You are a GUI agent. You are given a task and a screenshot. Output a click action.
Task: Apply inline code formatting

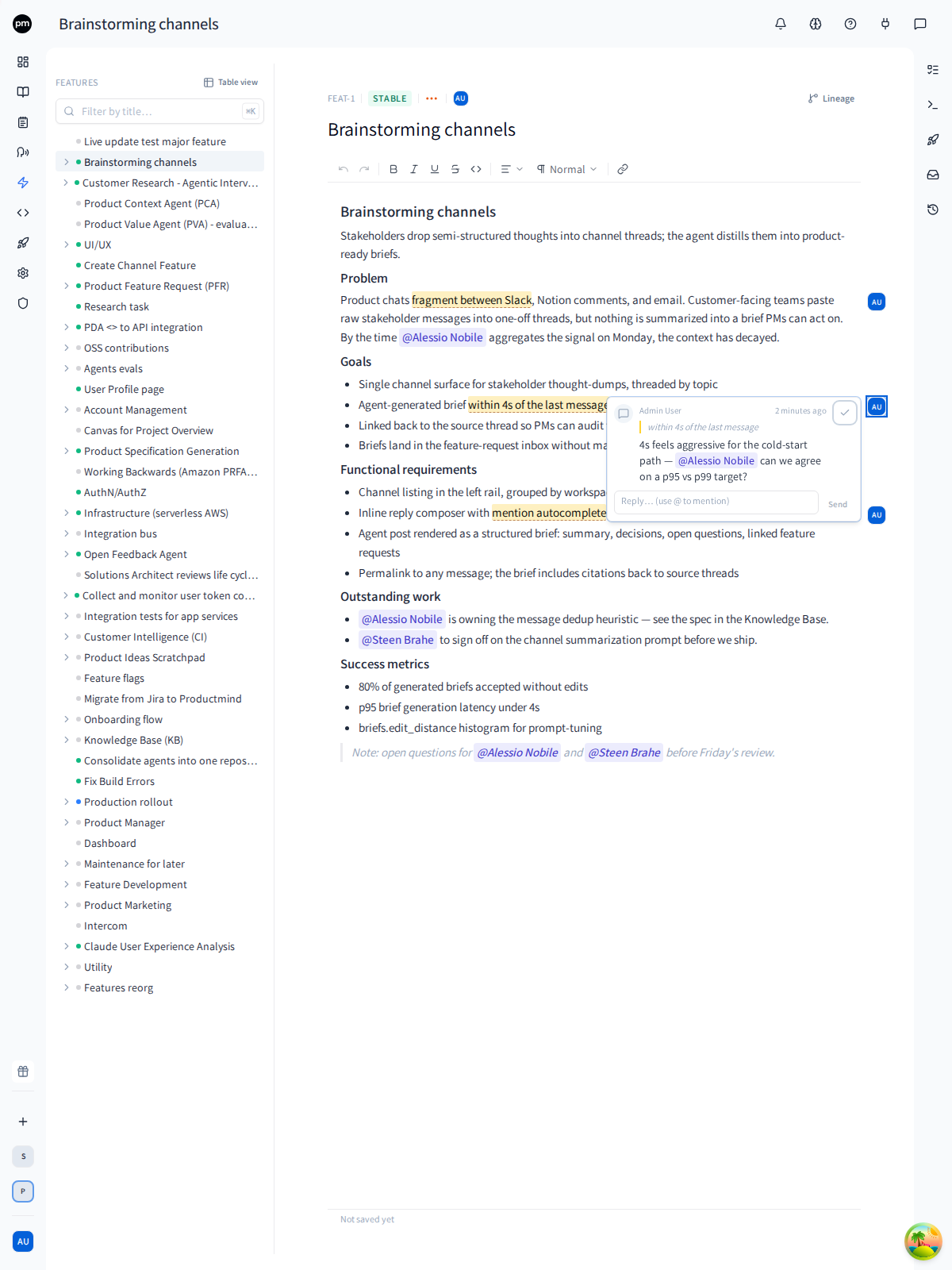pos(476,169)
